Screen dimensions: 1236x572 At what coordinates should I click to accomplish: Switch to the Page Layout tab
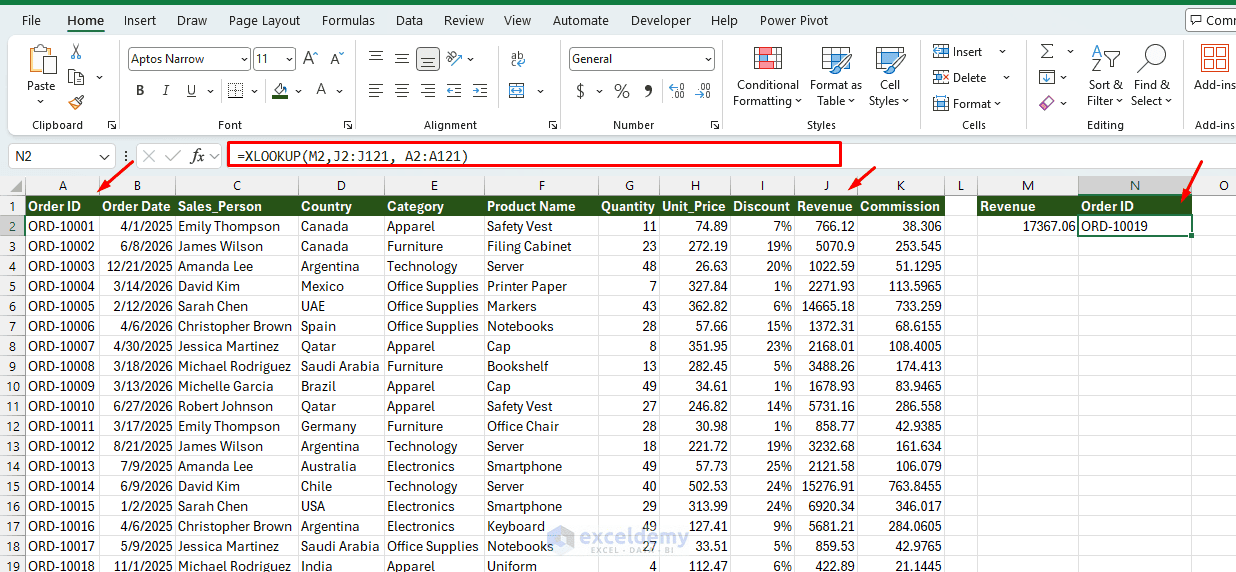tap(264, 20)
